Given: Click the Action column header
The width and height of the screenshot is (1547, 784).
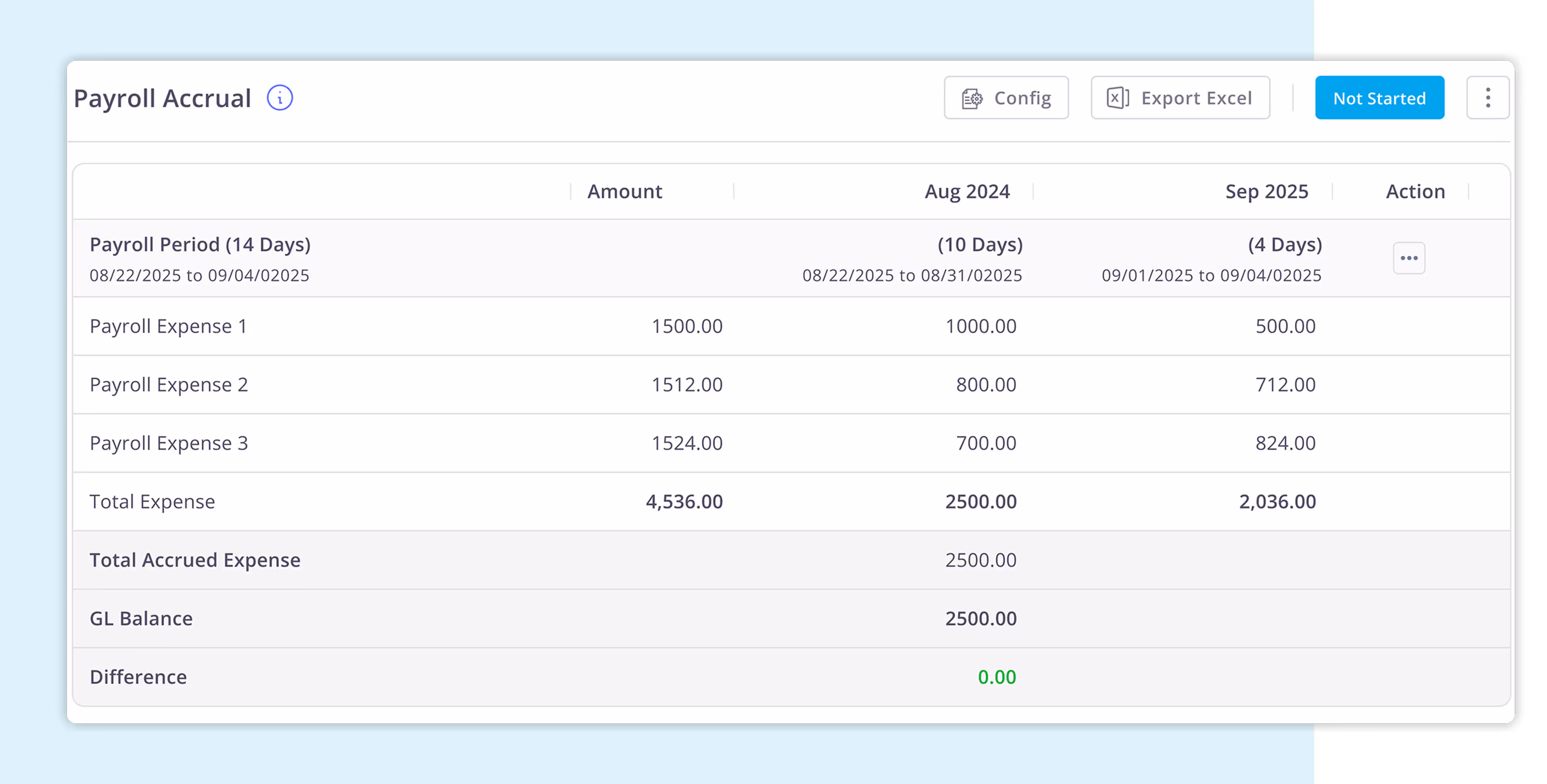Looking at the screenshot, I should (1415, 191).
